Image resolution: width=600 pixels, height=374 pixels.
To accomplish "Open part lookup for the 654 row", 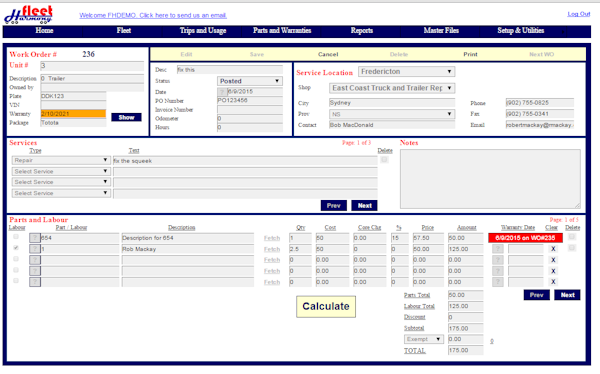I will [35, 238].
